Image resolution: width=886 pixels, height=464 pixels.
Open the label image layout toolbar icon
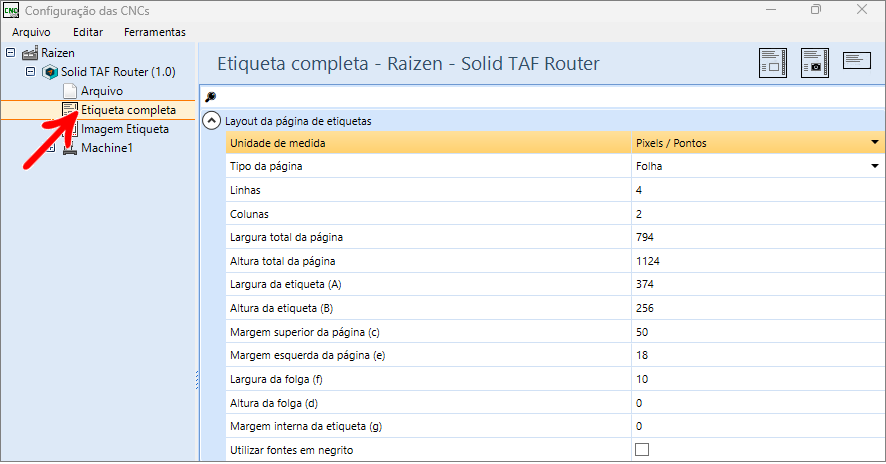tap(815, 63)
